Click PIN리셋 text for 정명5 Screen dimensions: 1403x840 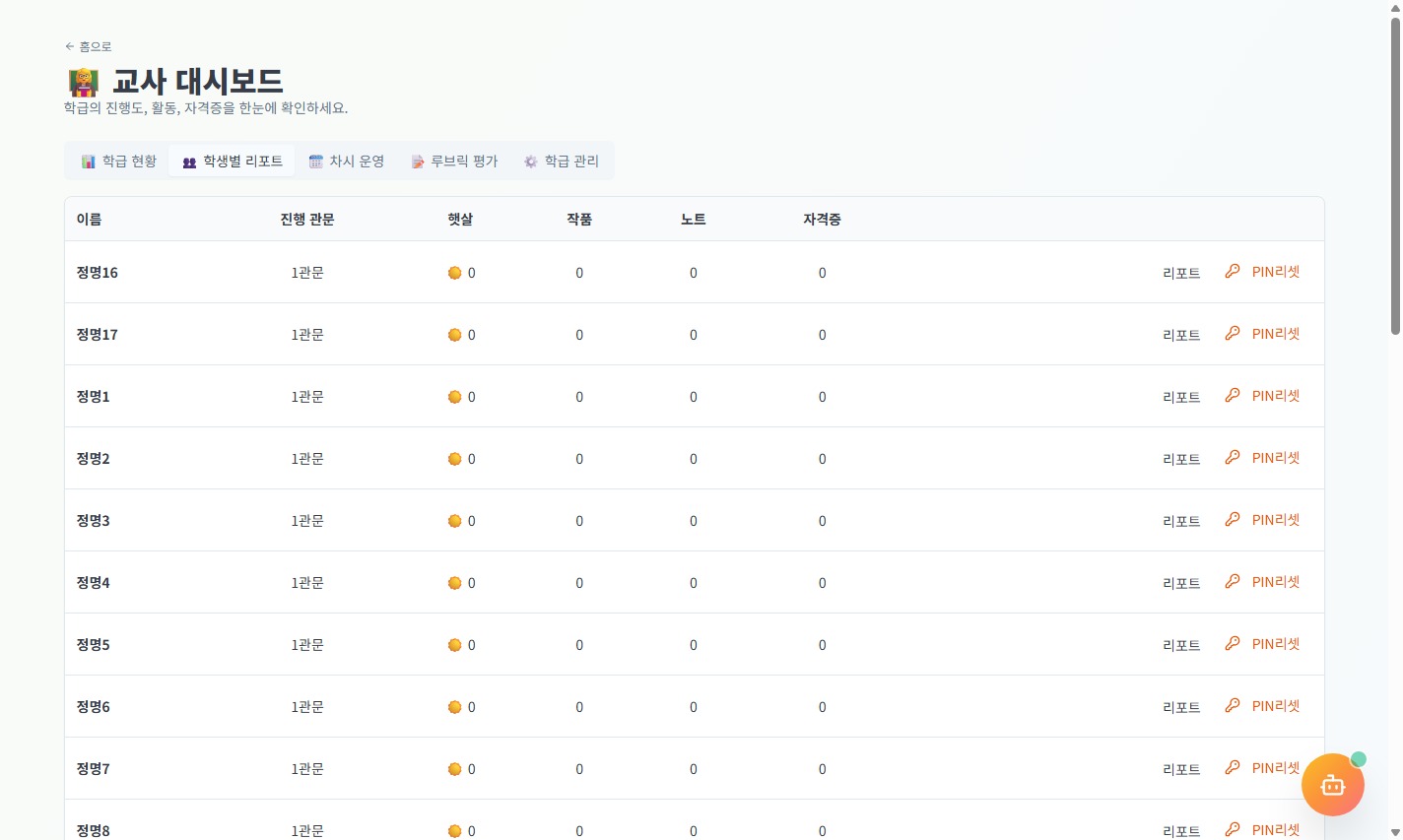click(x=1276, y=644)
